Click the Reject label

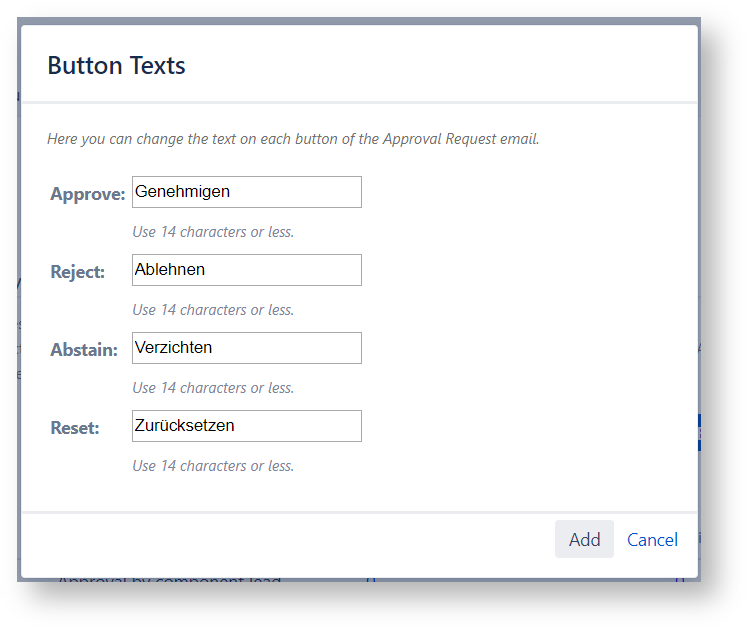(x=78, y=272)
